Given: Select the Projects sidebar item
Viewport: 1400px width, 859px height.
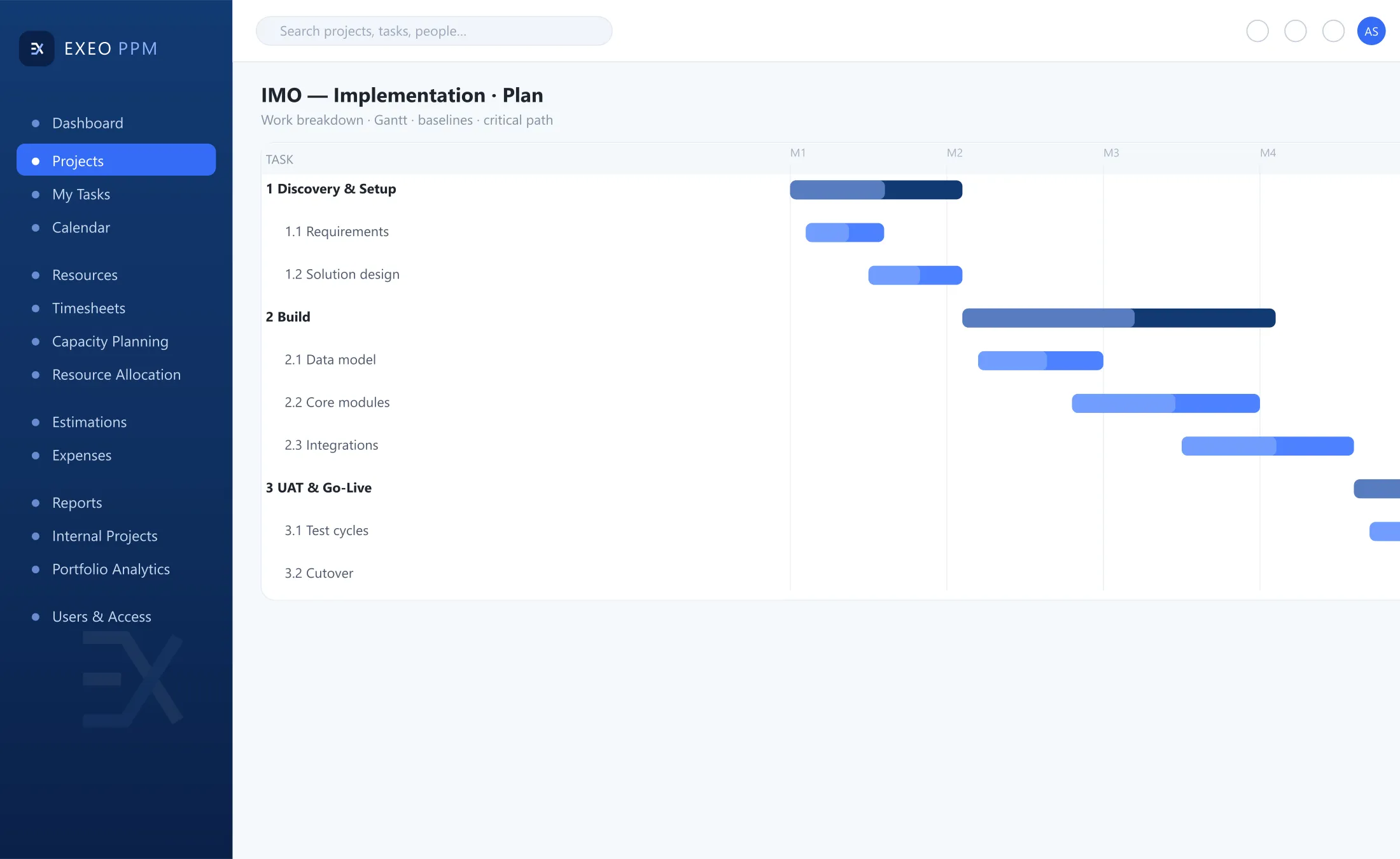Looking at the screenshot, I should click(x=116, y=160).
